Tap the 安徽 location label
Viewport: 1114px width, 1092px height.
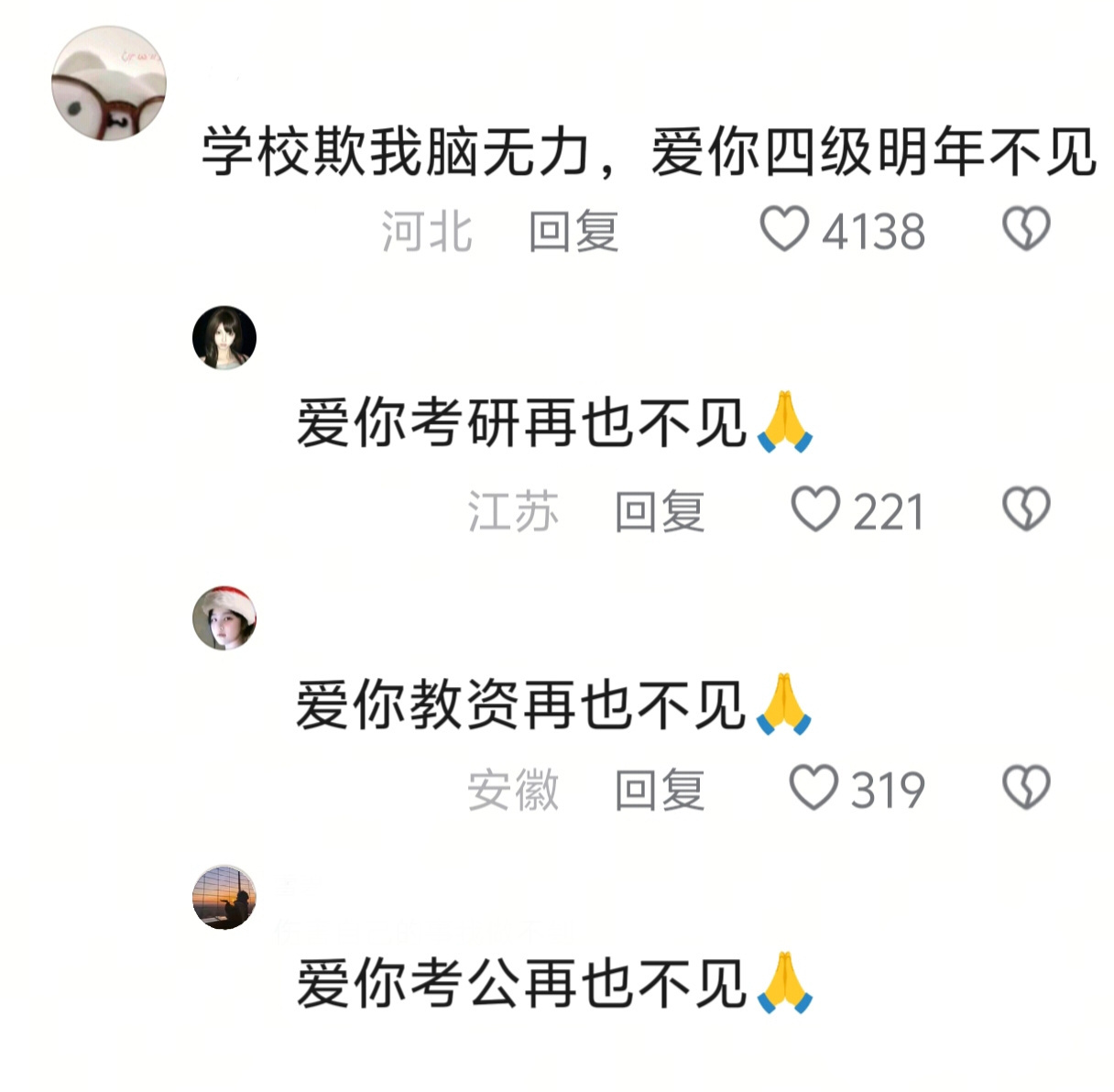(x=513, y=790)
